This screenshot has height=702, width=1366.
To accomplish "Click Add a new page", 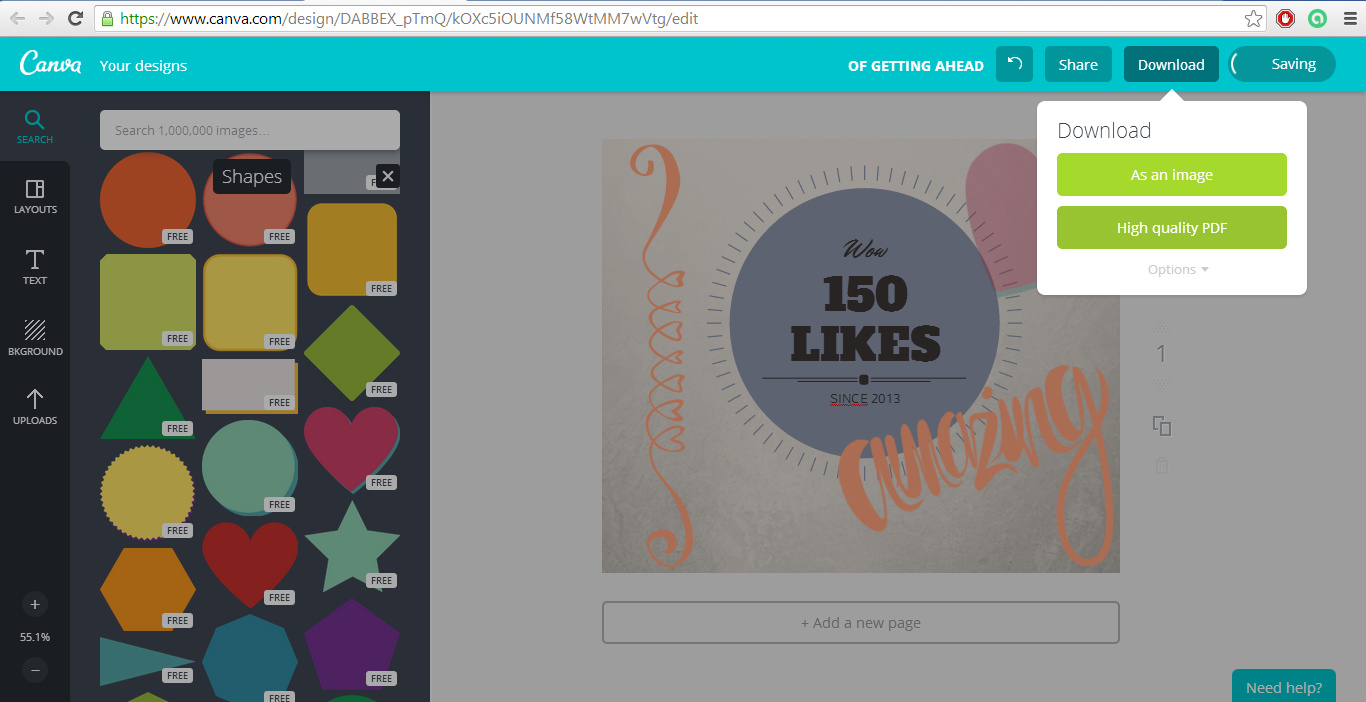I will pos(860,623).
